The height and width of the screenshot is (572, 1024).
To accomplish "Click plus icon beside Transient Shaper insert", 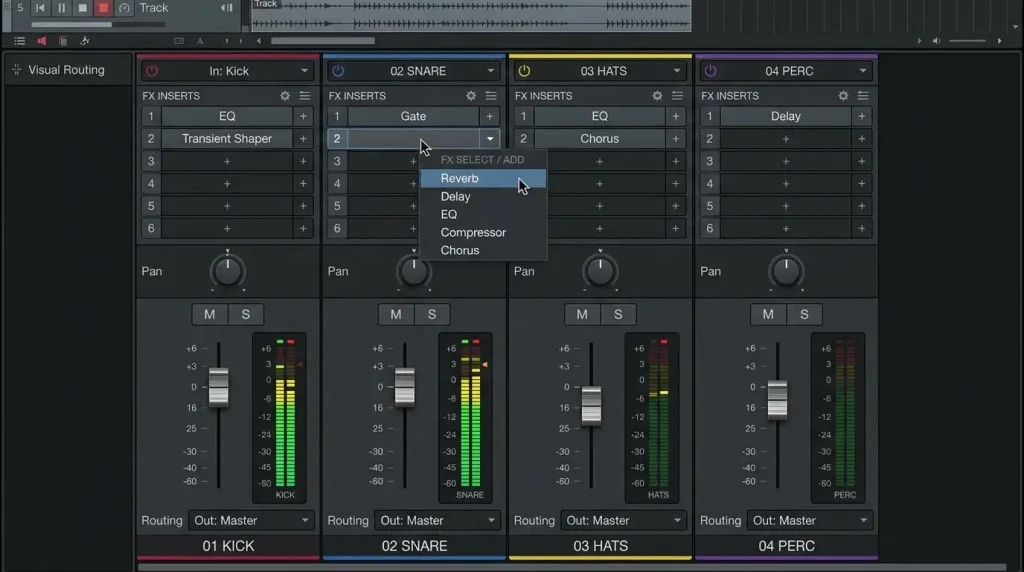I will 303,138.
